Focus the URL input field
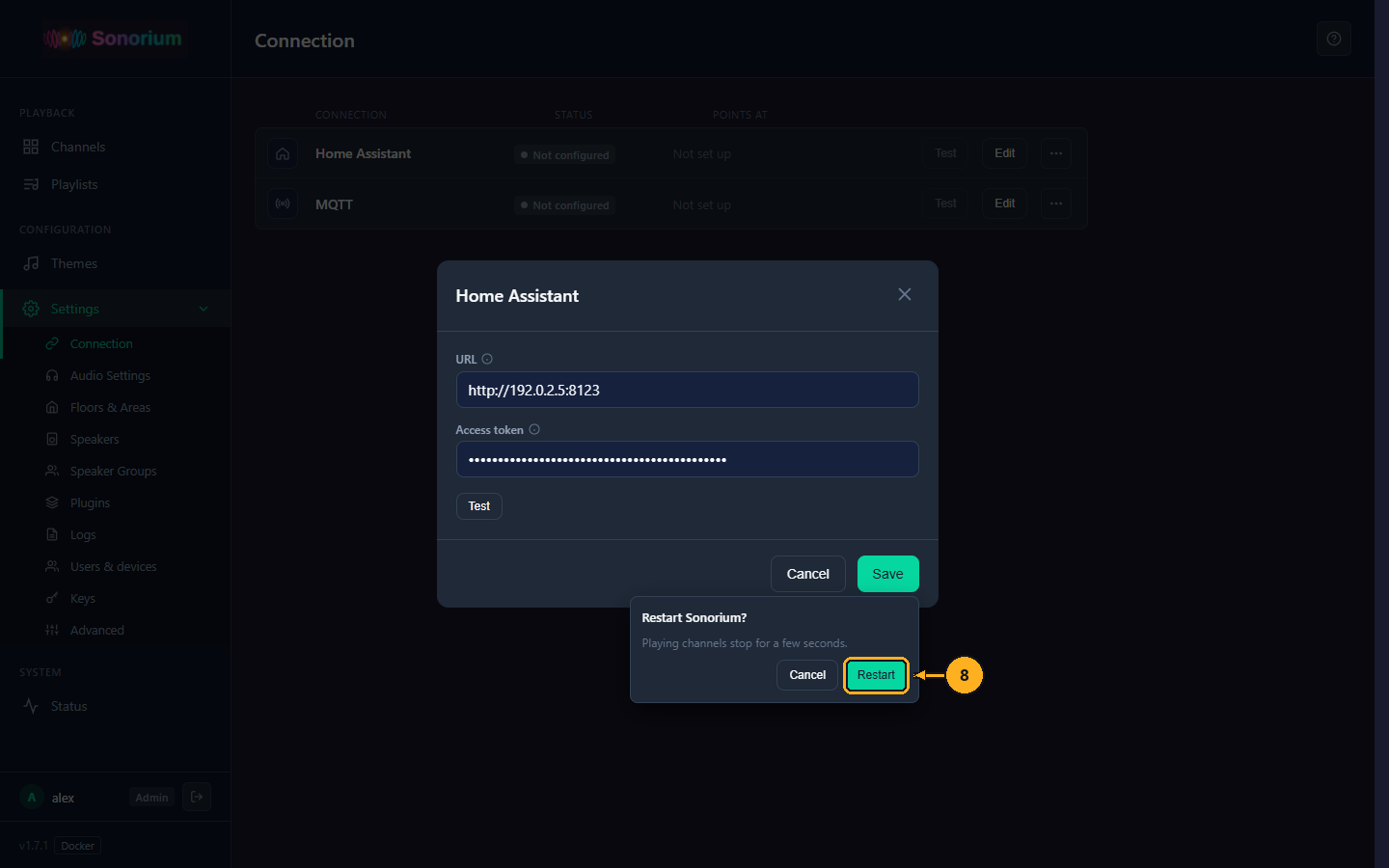1389x868 pixels. [688, 390]
